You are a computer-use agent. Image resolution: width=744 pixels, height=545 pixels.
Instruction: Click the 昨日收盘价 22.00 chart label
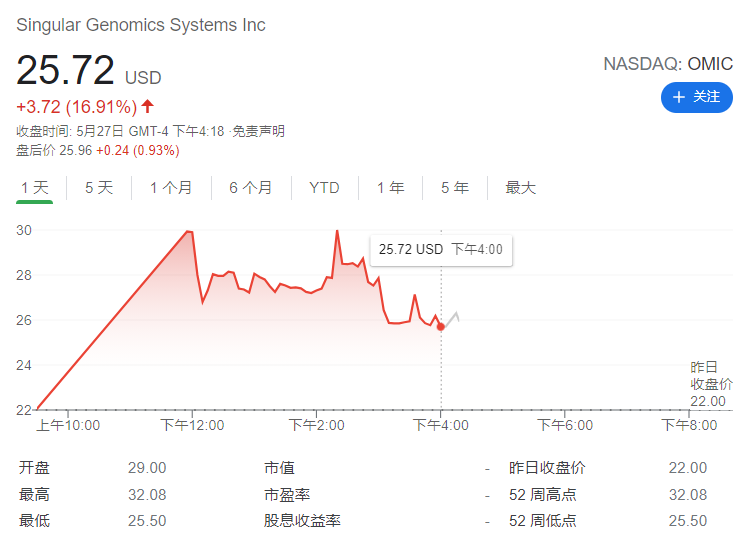point(711,384)
